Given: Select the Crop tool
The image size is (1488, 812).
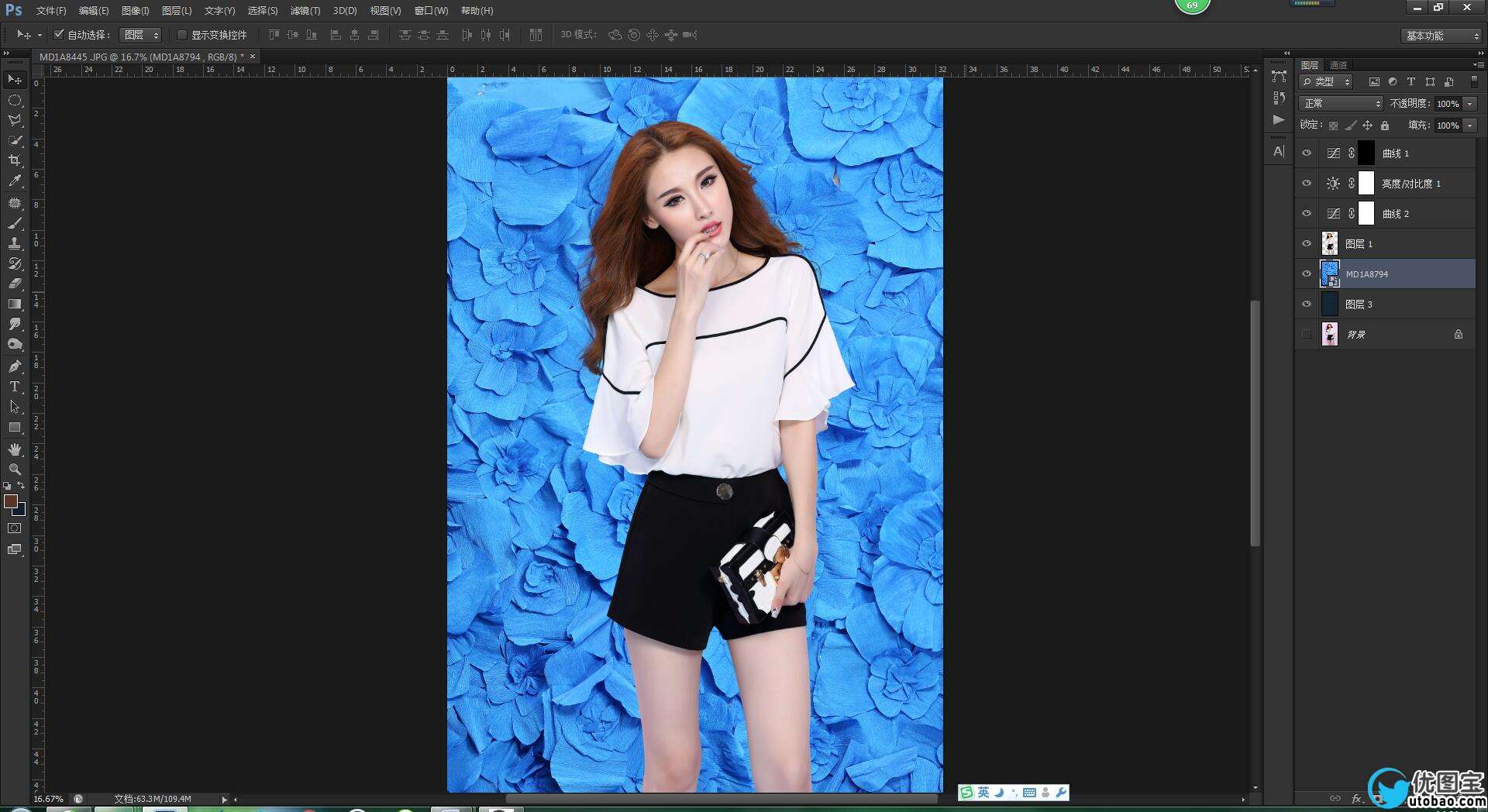Looking at the screenshot, I should 14,160.
